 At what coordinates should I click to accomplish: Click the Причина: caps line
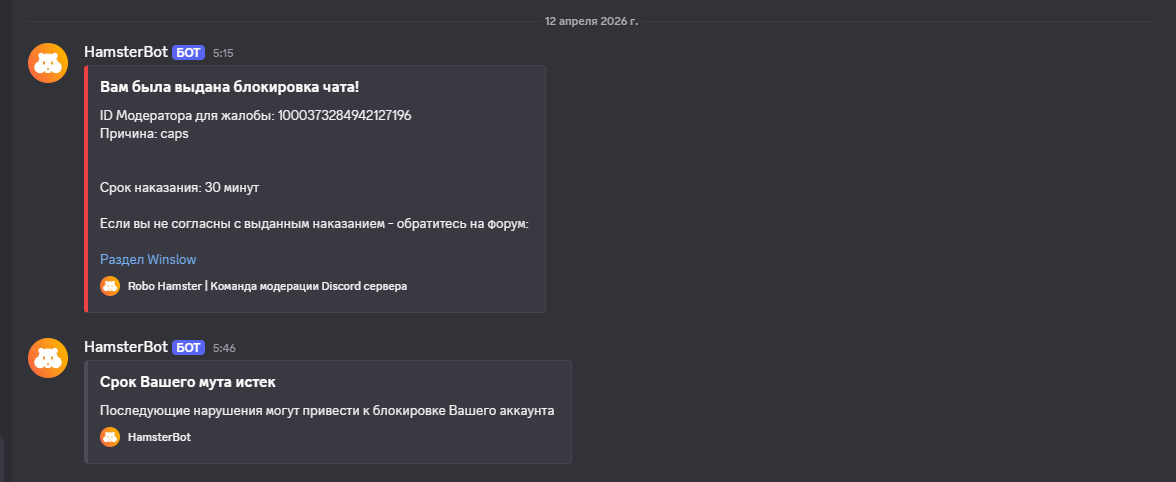144,133
